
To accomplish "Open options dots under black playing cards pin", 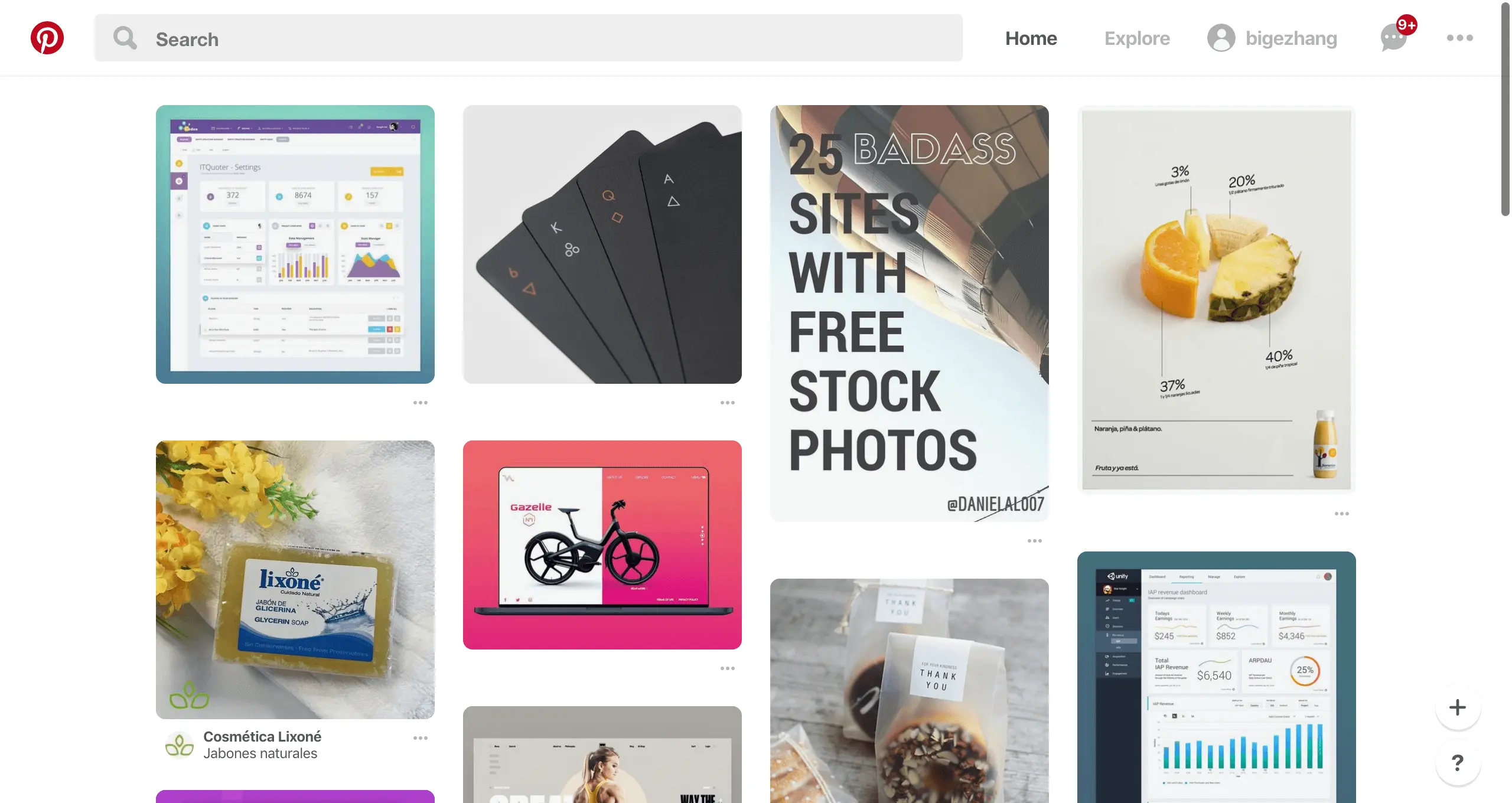I will click(x=728, y=403).
